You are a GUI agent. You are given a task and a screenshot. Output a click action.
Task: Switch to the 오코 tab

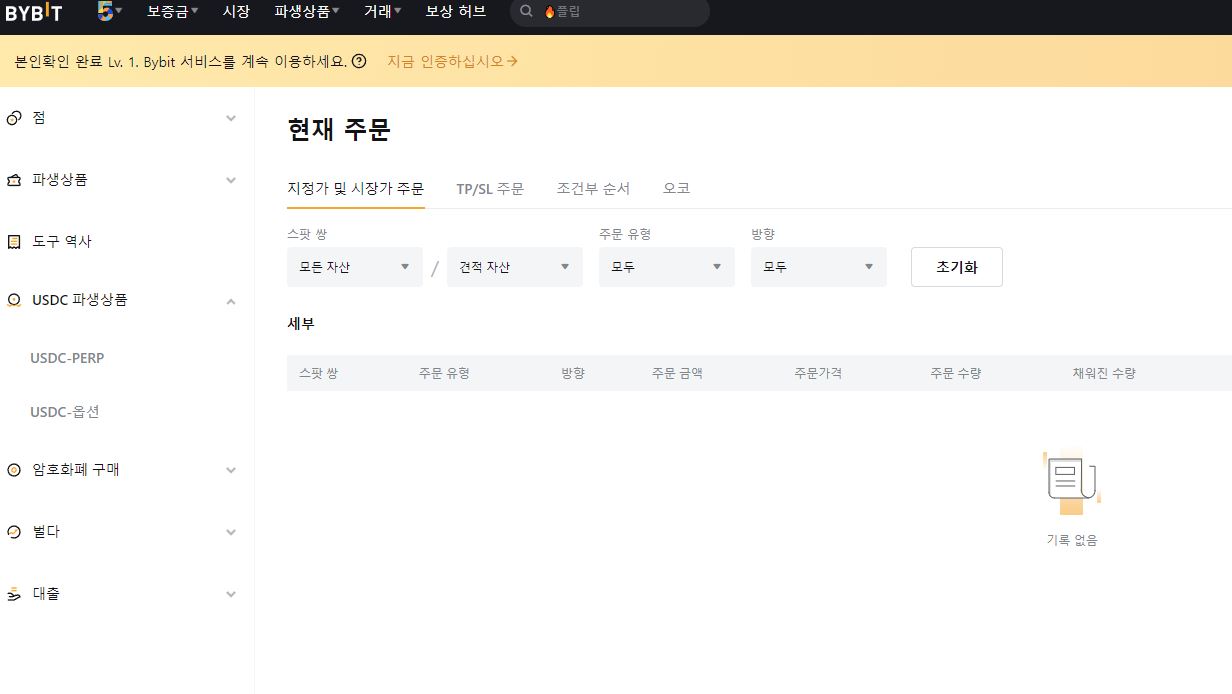[677, 188]
